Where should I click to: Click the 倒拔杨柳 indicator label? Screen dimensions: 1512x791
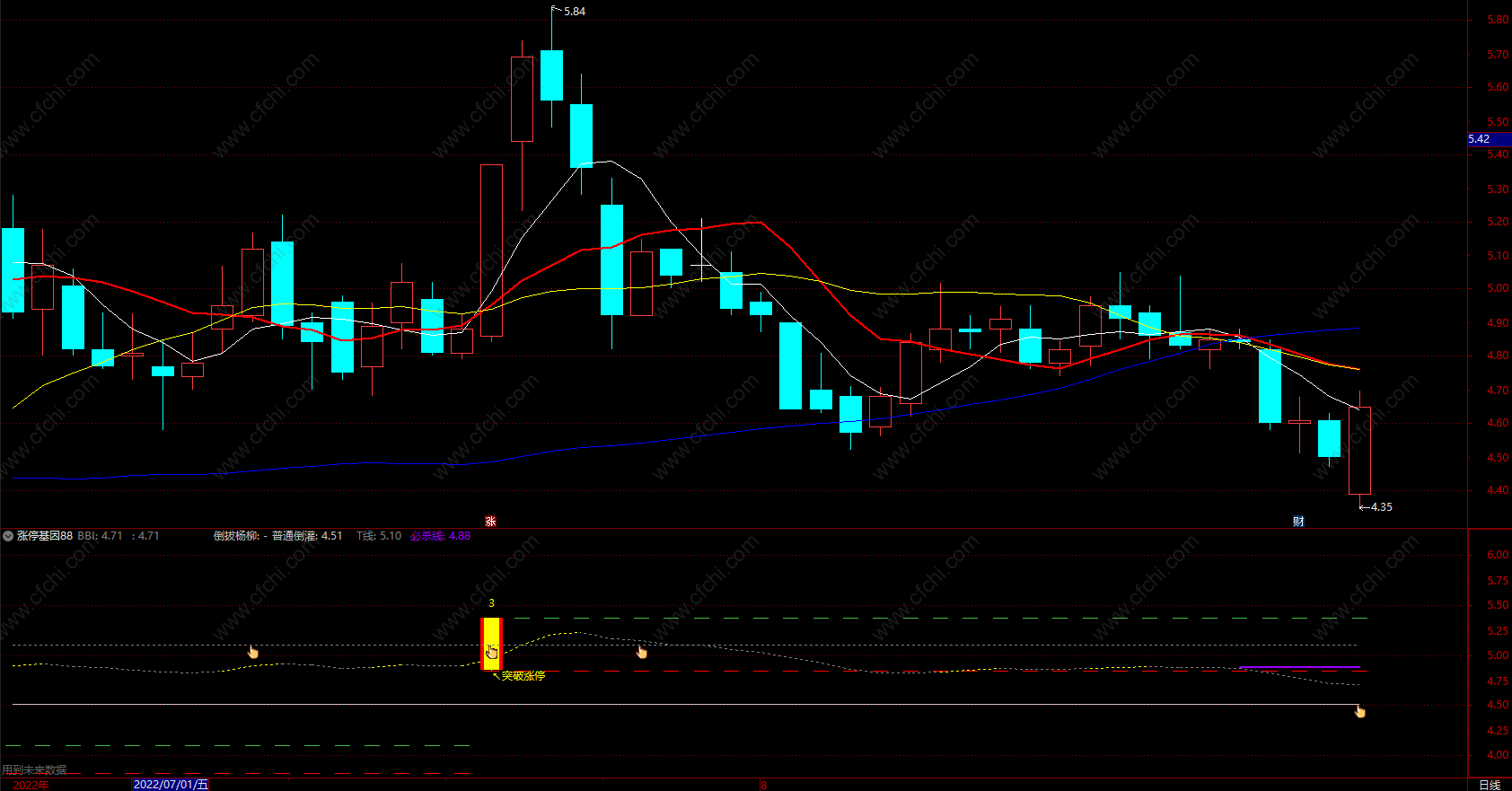pyautogui.click(x=236, y=536)
